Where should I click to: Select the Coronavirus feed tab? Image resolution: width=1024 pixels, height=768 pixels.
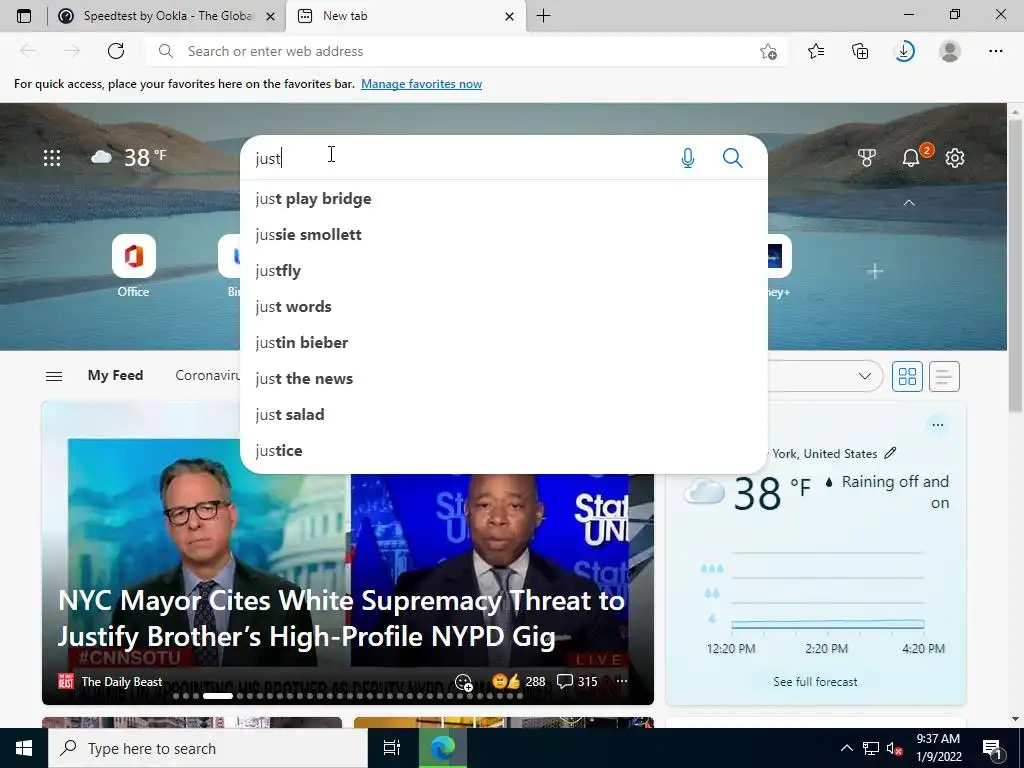[x=208, y=376]
